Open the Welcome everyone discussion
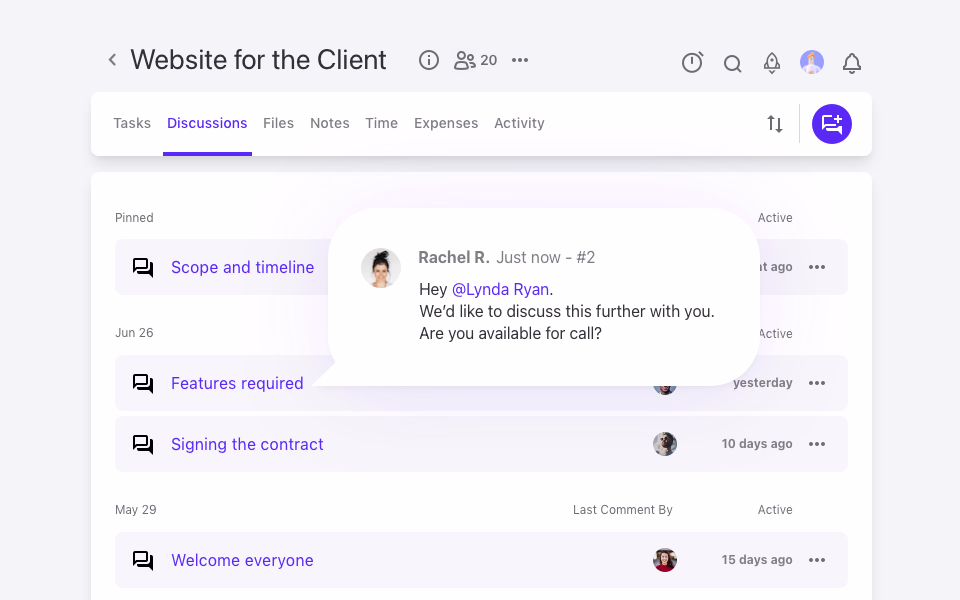 click(242, 560)
